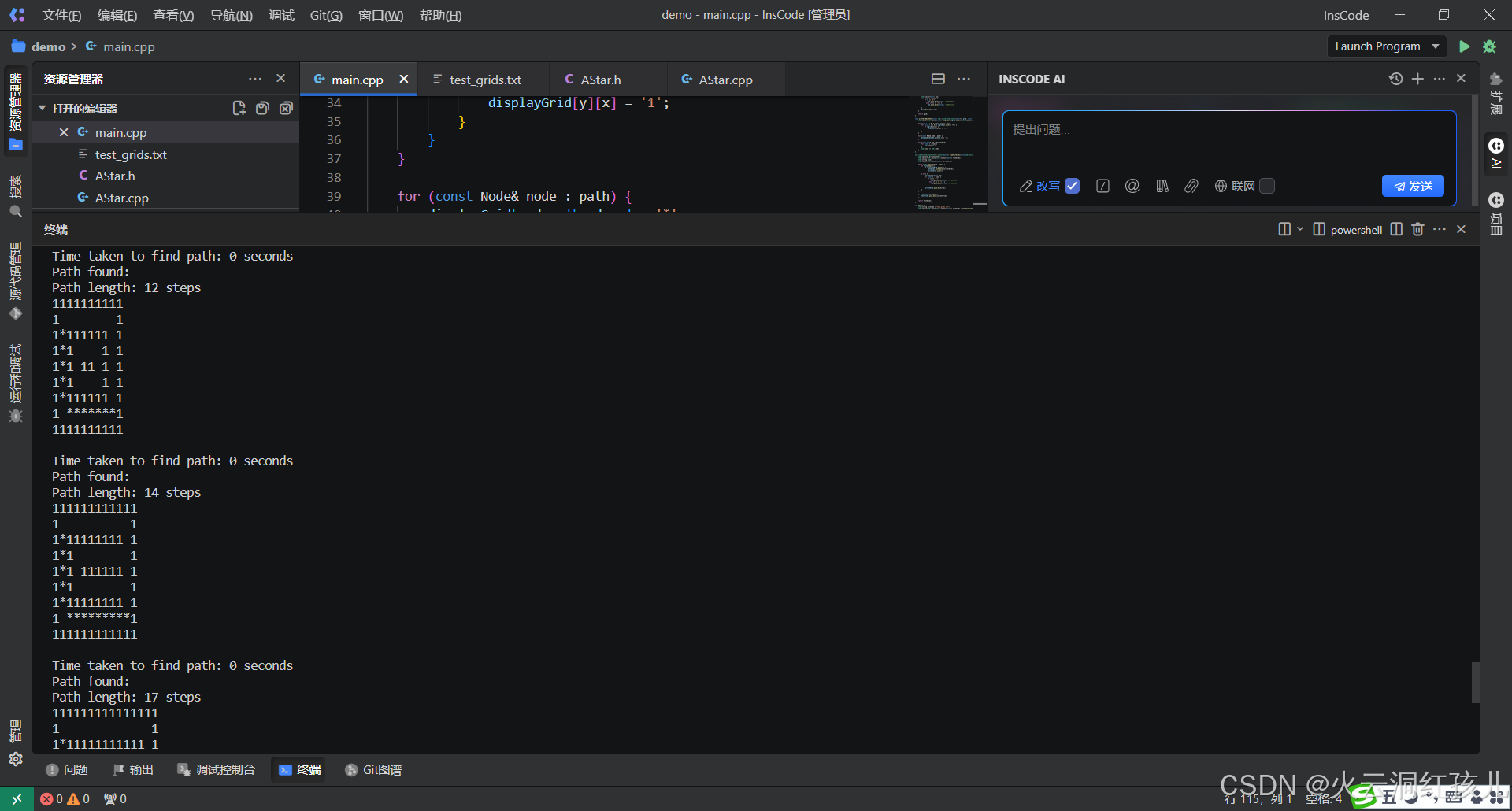This screenshot has width=1512, height=811.
Task: Save all open editors icon
Action: 262,108
